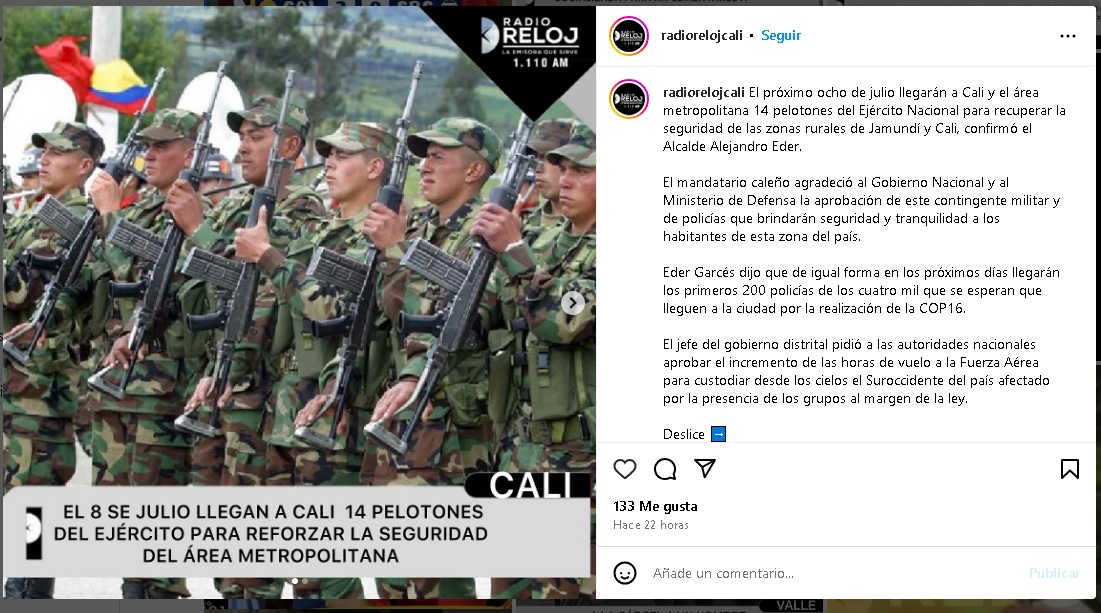
Task: Open the bold radiorelojcali username in the caption
Action: [704, 92]
